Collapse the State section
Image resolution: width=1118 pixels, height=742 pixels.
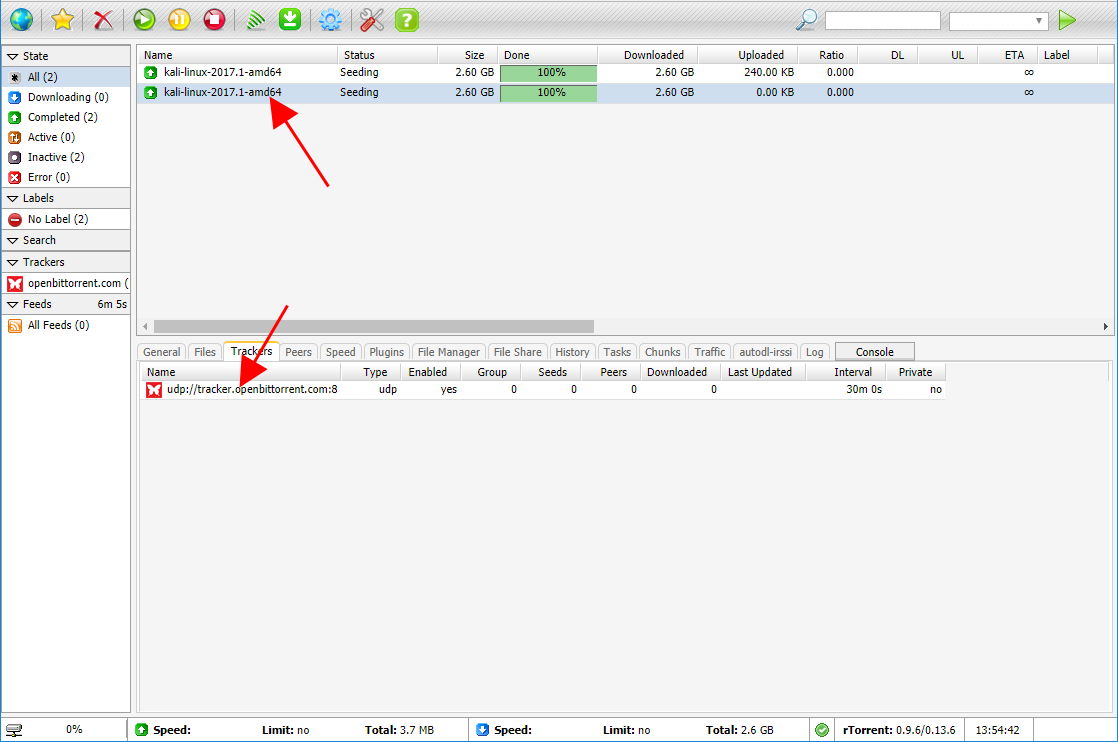[x=66, y=56]
